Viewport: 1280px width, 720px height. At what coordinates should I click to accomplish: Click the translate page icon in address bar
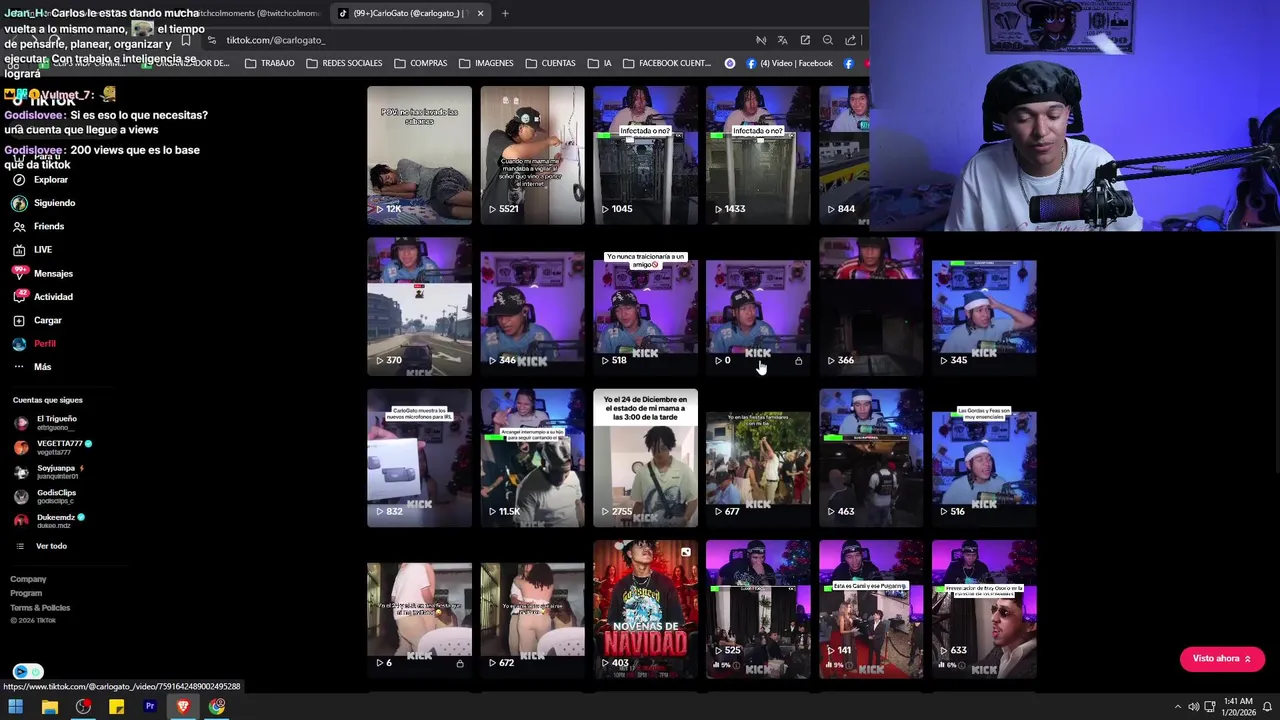click(x=783, y=40)
